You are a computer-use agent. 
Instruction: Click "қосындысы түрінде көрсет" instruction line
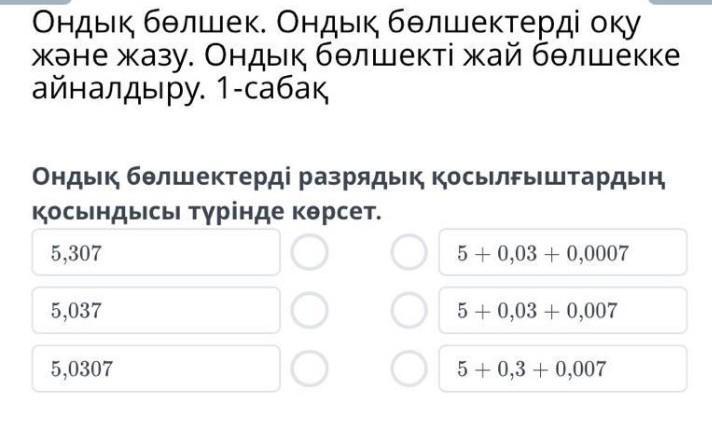[x=207, y=212]
